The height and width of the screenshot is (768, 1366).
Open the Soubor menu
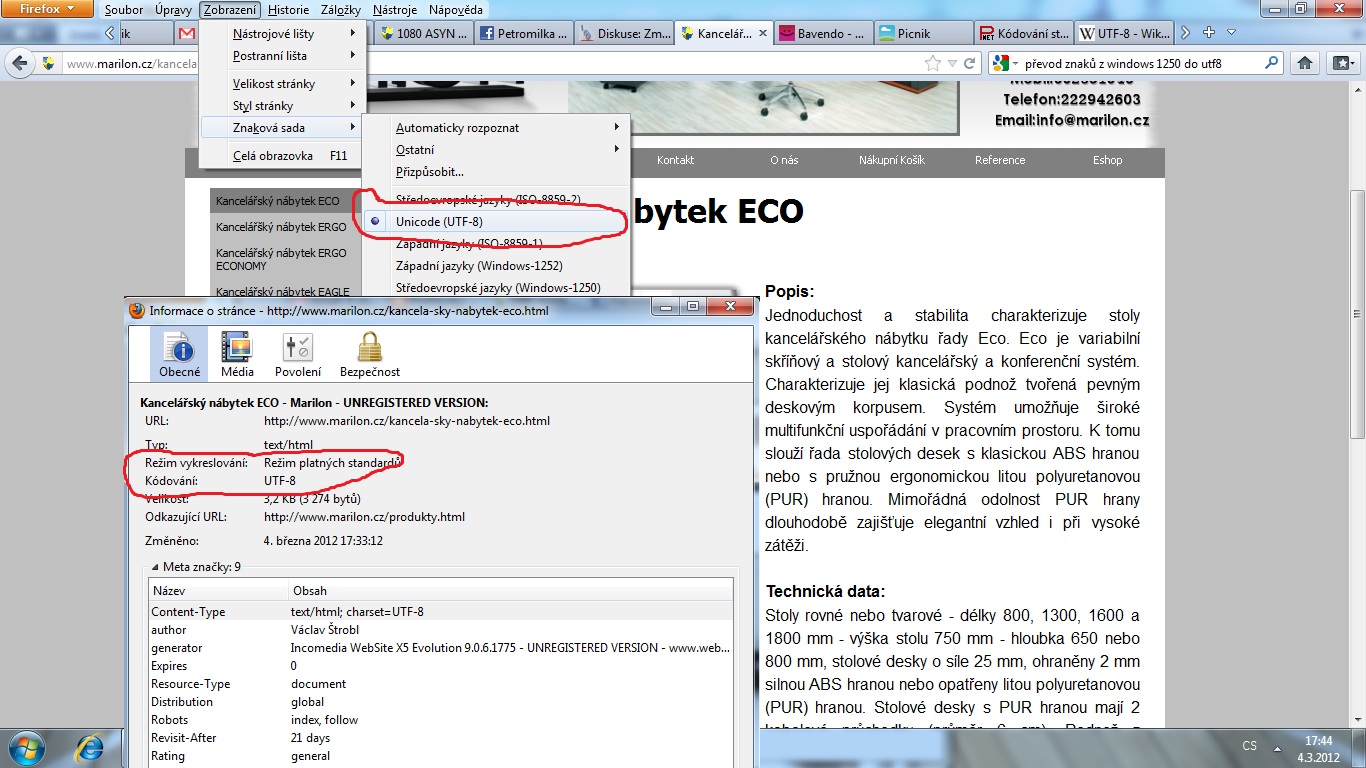click(x=124, y=10)
